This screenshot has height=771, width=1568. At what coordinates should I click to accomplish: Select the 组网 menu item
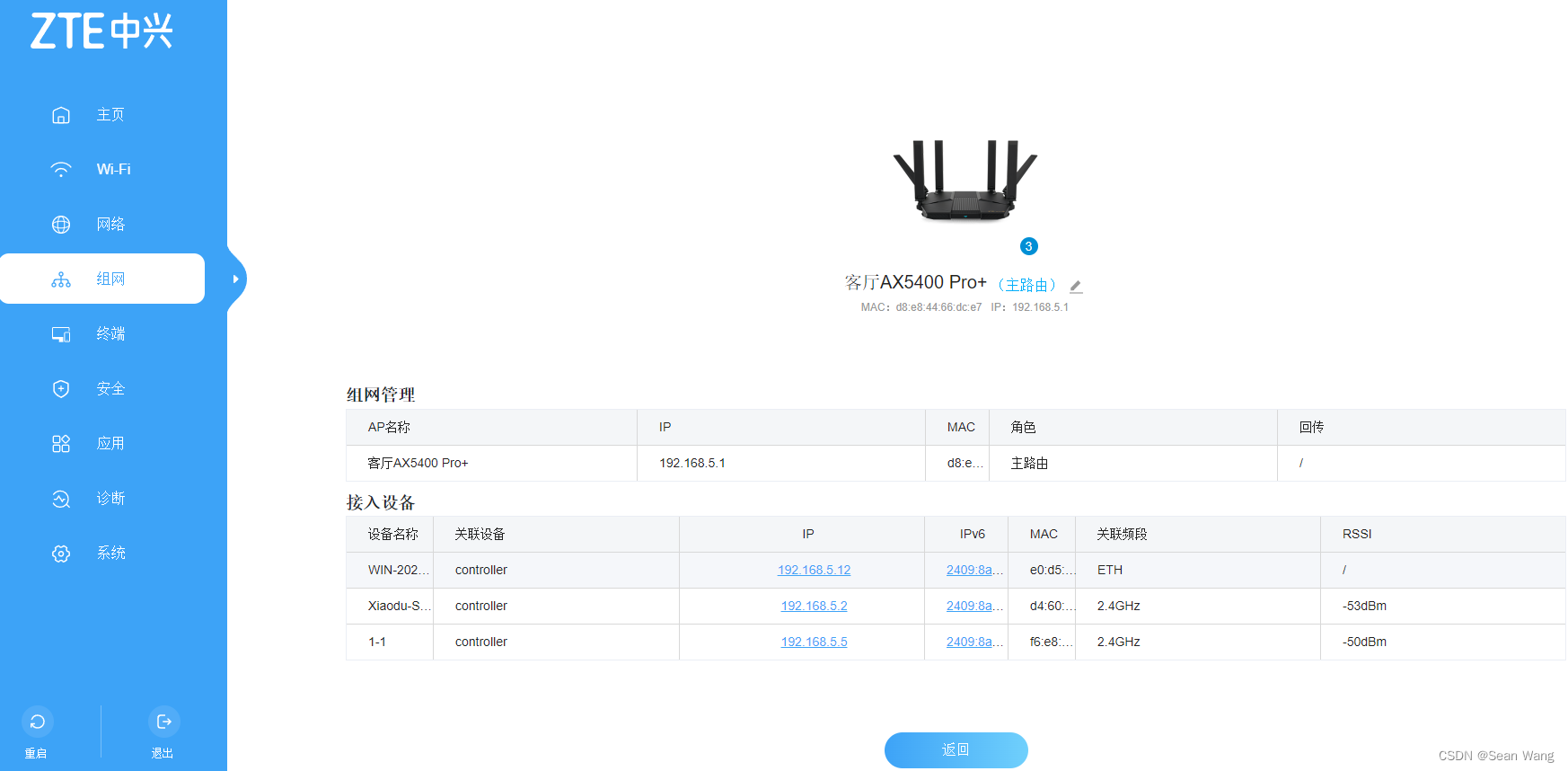point(102,279)
